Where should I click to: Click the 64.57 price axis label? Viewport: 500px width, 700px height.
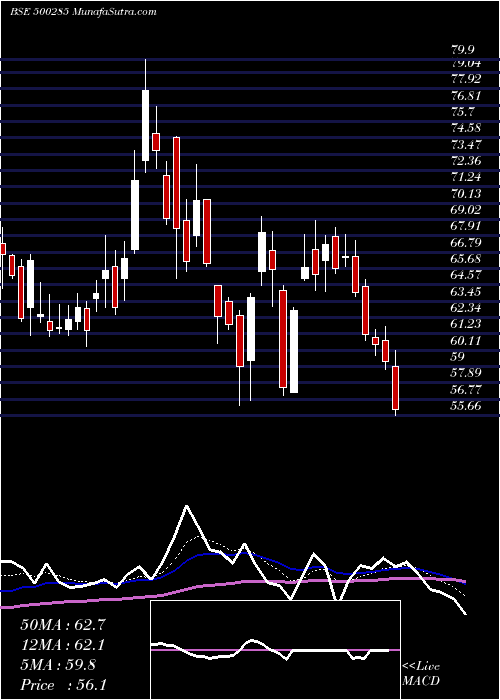[x=467, y=275]
